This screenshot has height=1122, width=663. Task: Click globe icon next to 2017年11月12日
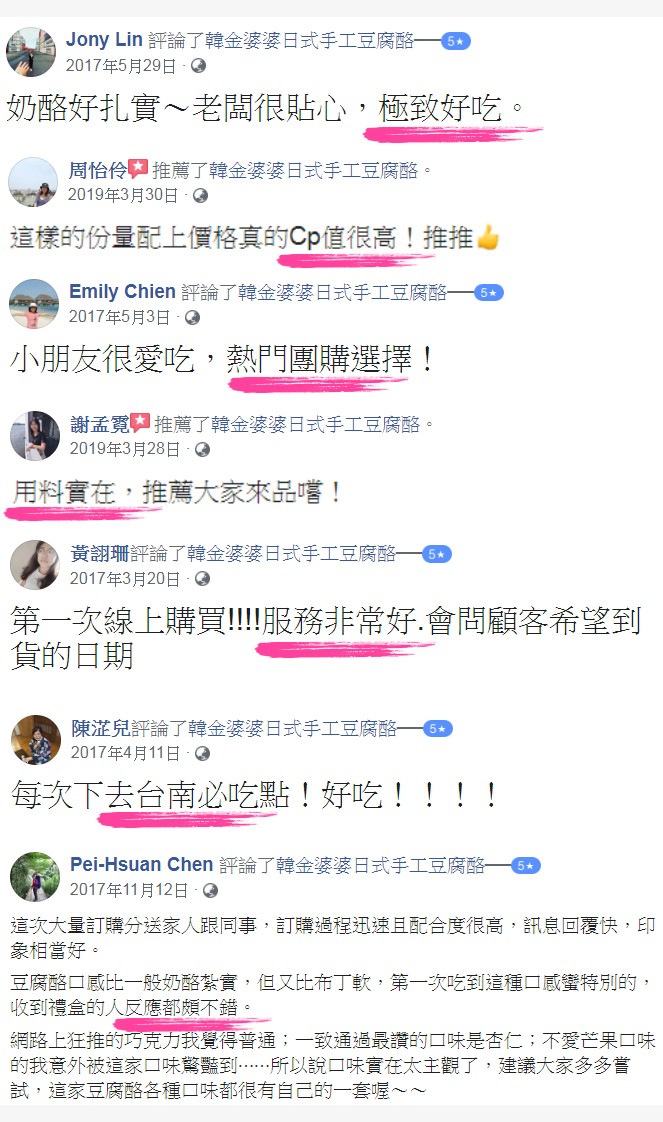(210, 890)
